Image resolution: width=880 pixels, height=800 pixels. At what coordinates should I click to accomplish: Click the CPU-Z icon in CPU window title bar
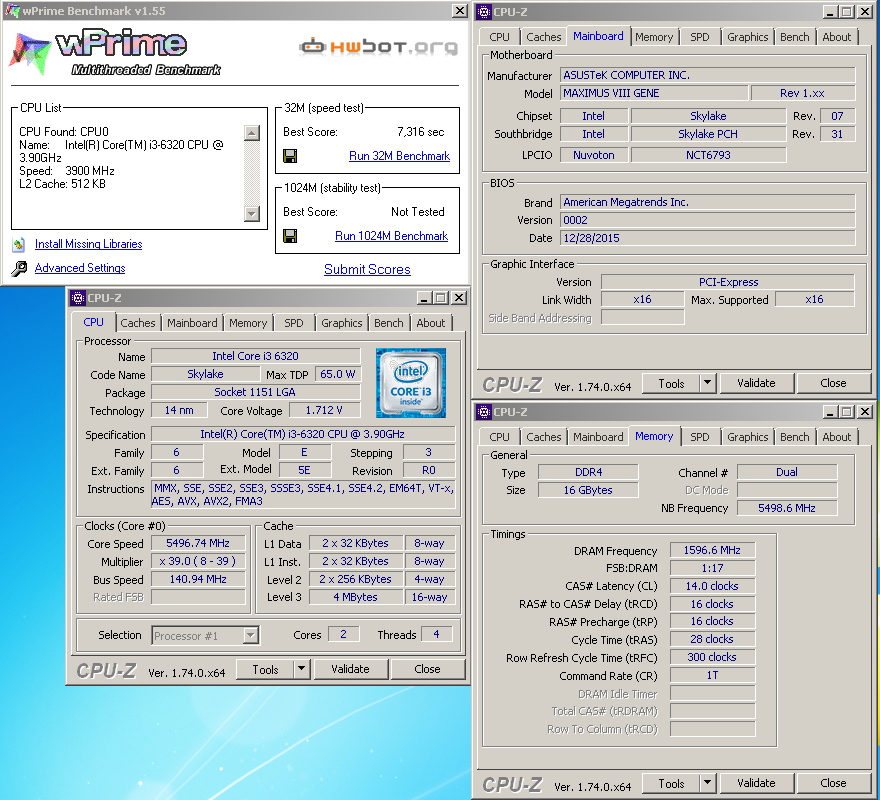pyautogui.click(x=77, y=298)
